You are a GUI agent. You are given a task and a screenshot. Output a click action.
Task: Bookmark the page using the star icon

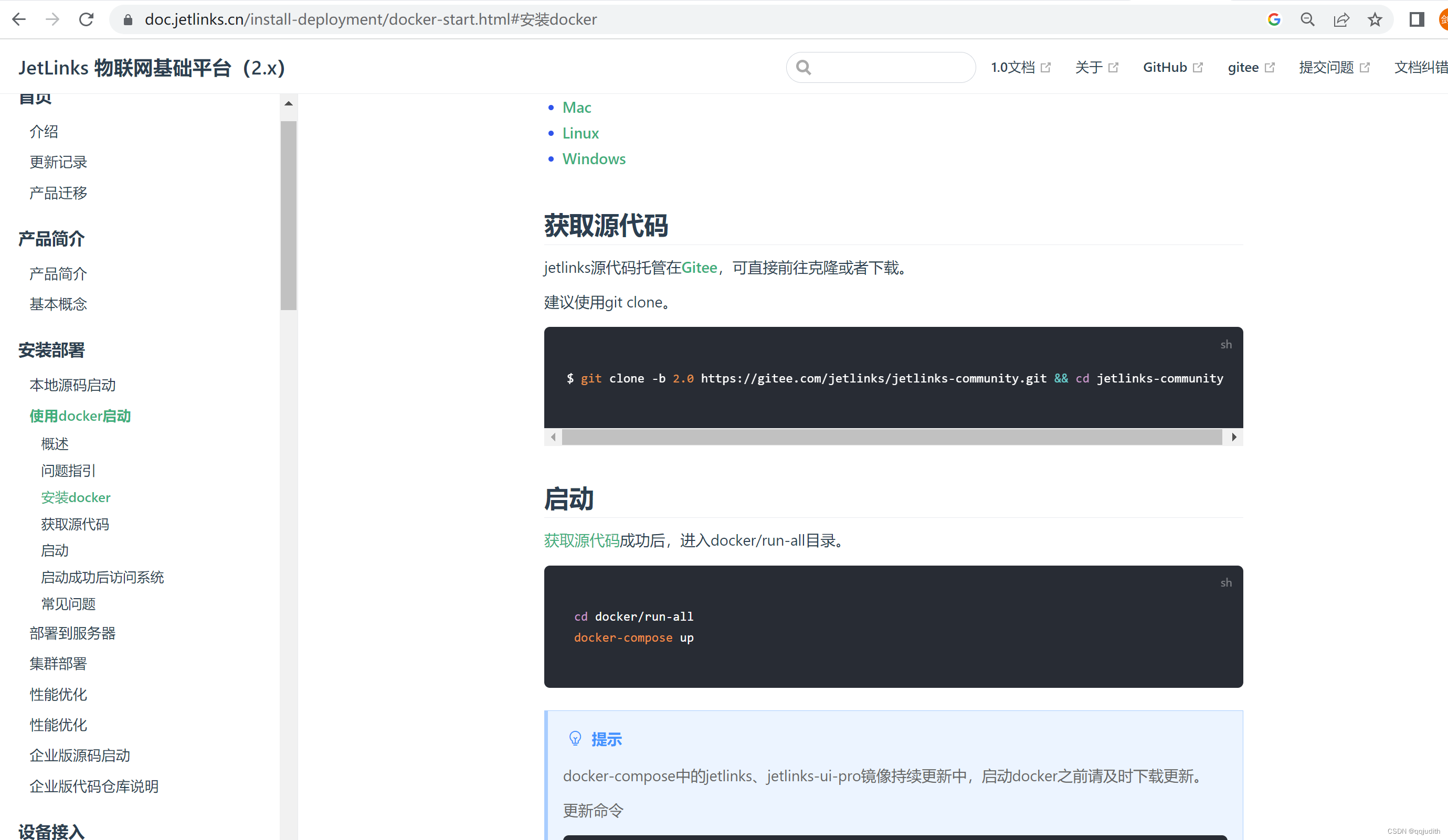click(x=1375, y=19)
